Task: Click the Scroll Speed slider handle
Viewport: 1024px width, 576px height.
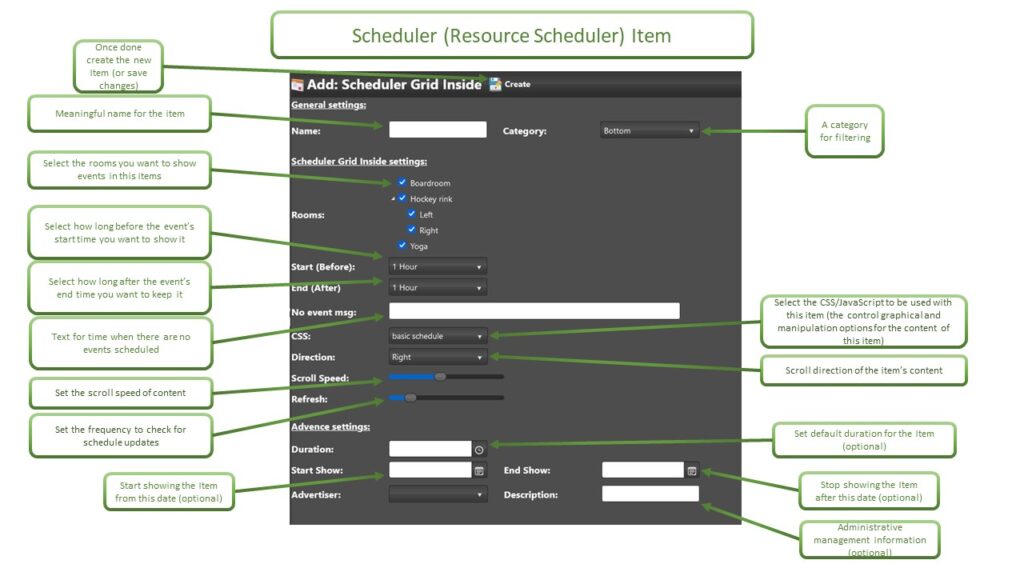Action: pos(440,377)
